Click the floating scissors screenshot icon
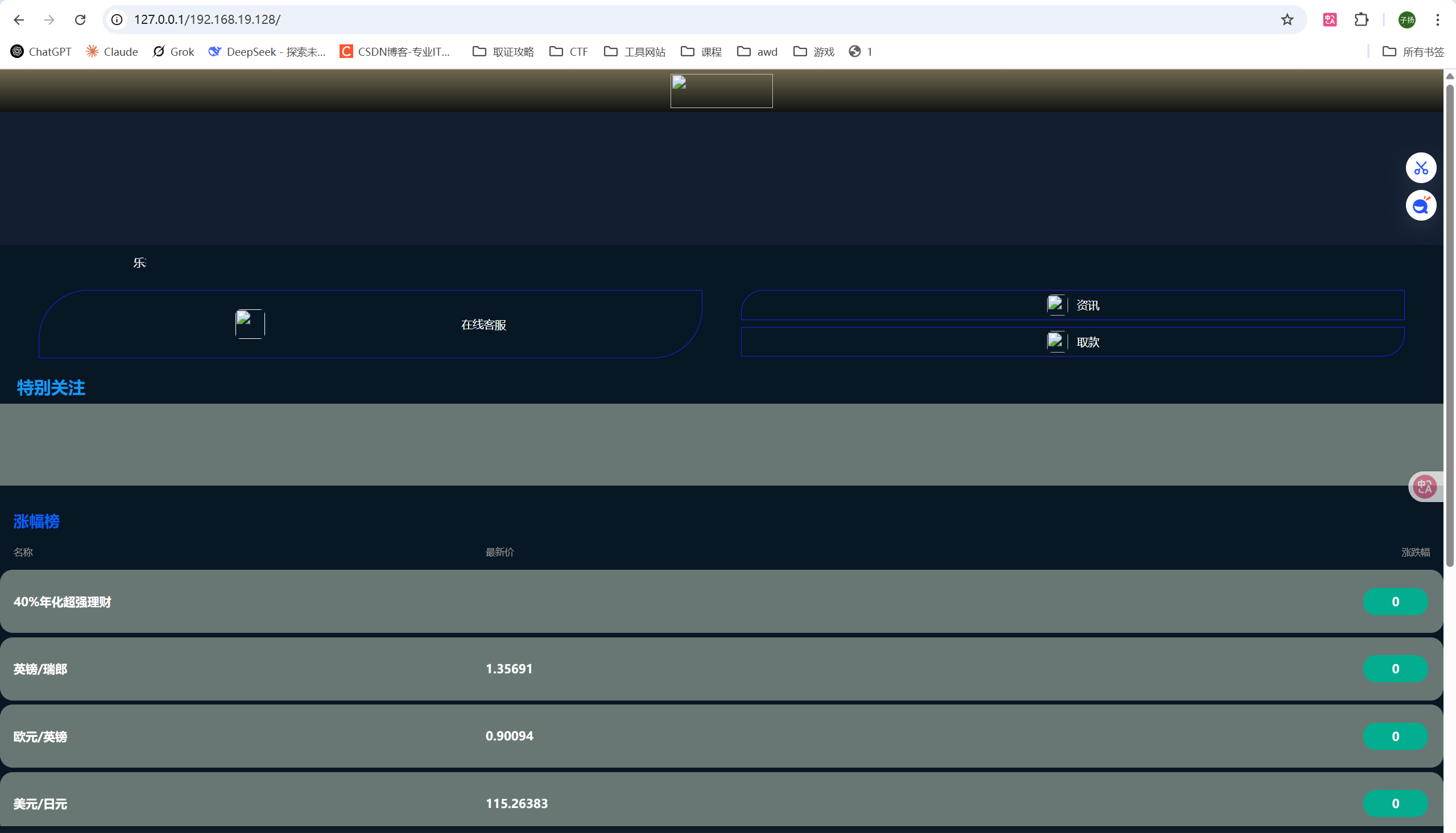This screenshot has width=1456, height=833. coord(1421,168)
